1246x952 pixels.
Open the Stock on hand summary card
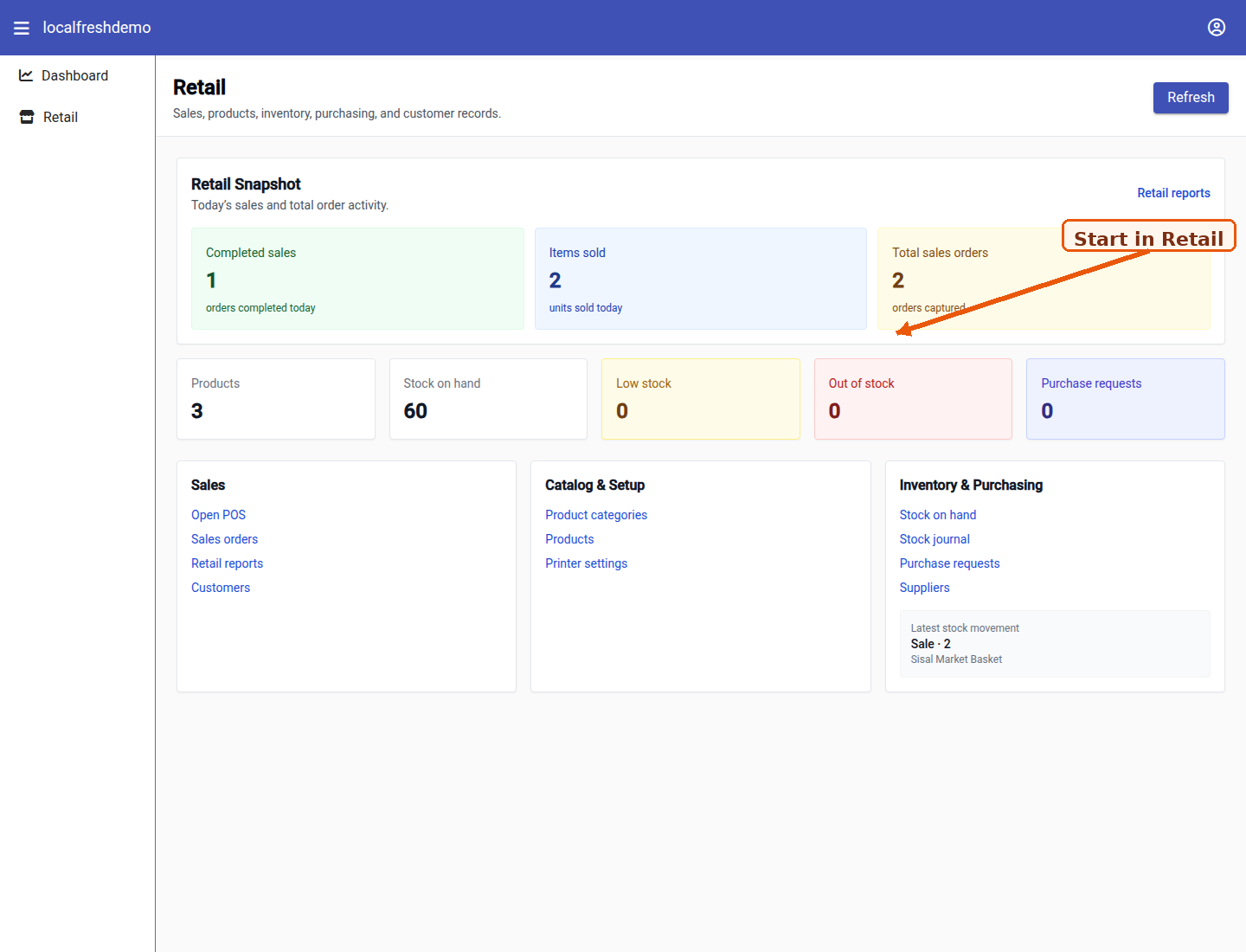point(488,399)
